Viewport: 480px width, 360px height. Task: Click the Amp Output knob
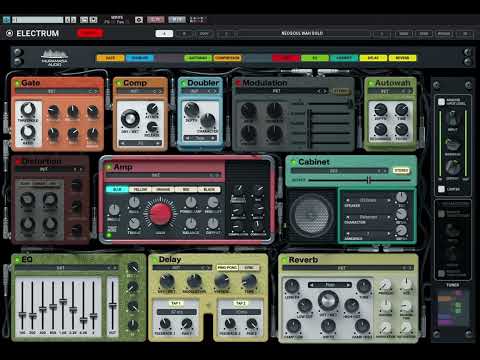pos(213,223)
